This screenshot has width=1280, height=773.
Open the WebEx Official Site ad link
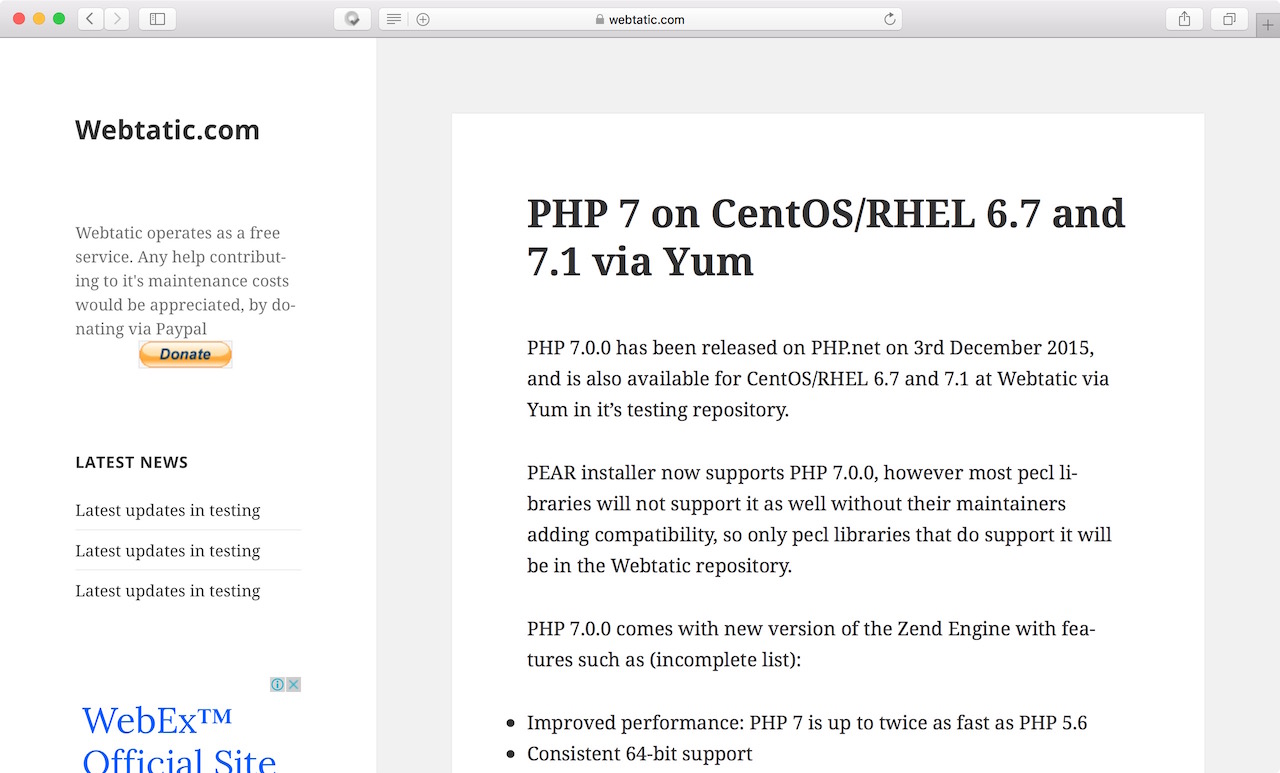179,739
